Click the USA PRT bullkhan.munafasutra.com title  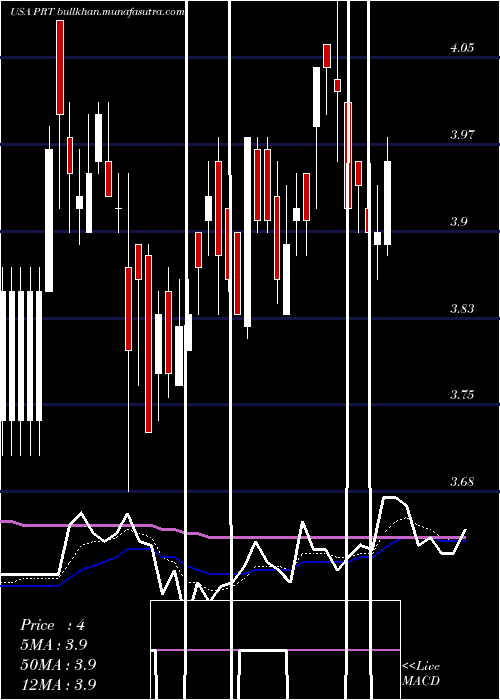click(x=97, y=12)
